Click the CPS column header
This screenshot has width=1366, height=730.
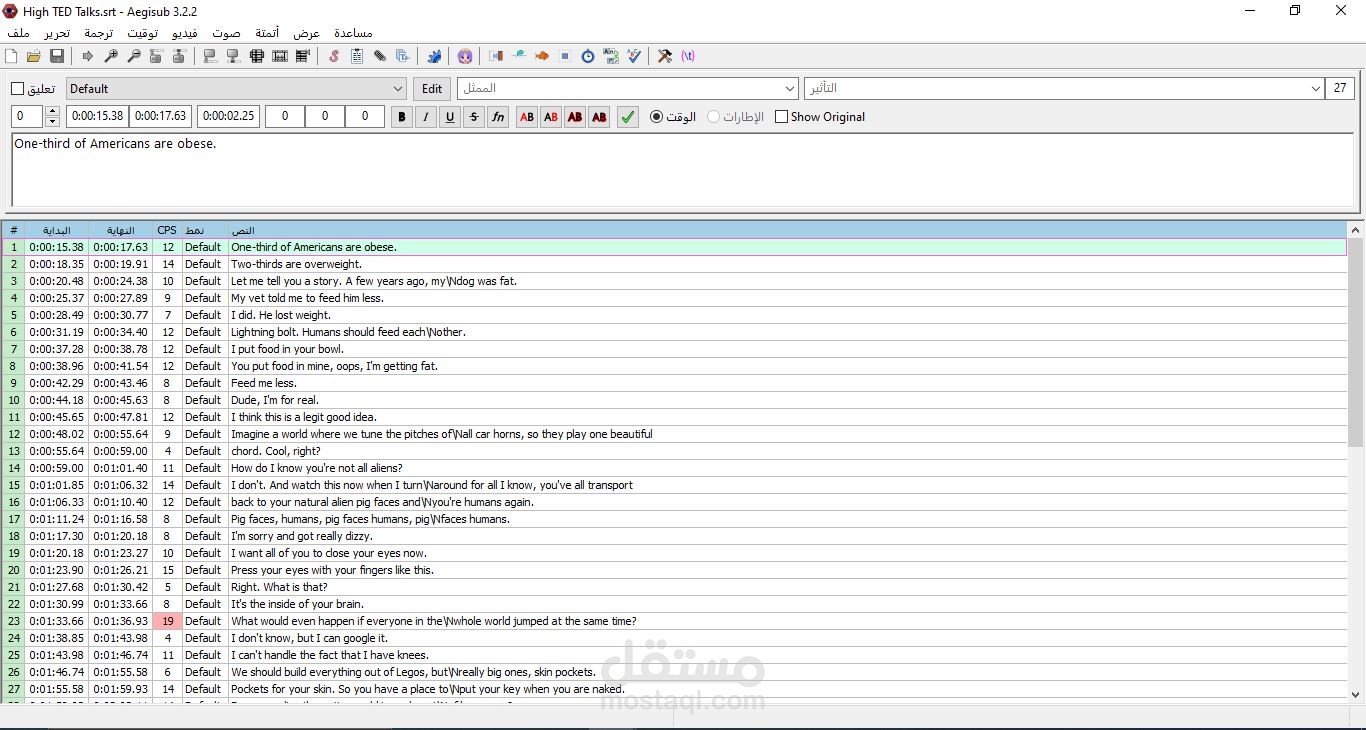coord(167,230)
